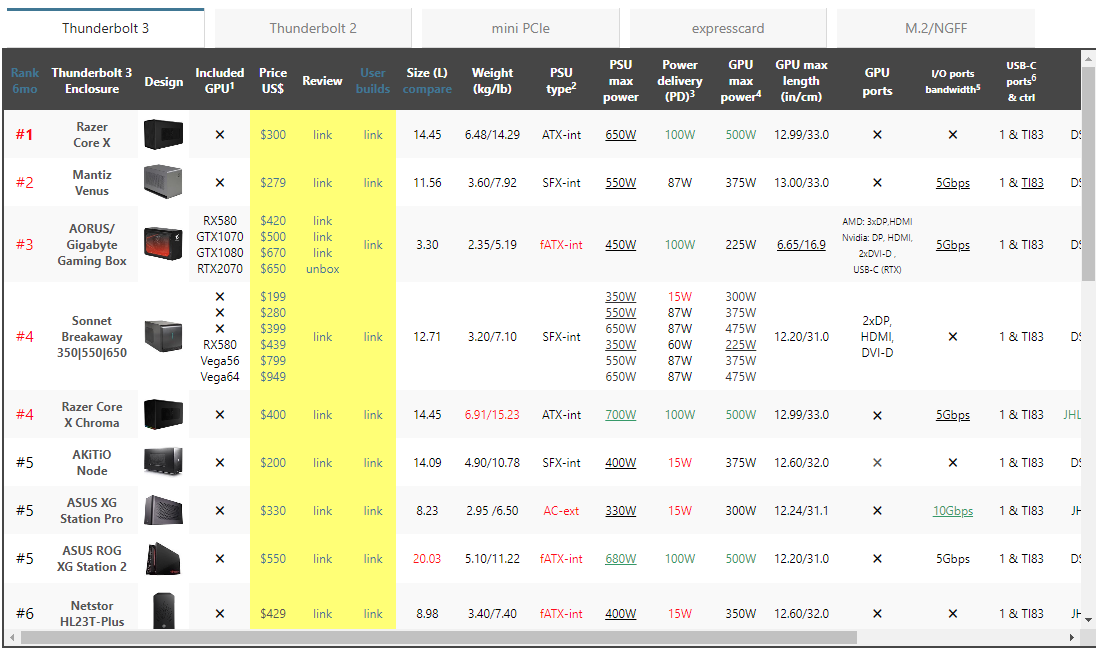Select the 6.91/15.23 weight value
Viewport: 1096px width, 649px height.
click(x=492, y=415)
